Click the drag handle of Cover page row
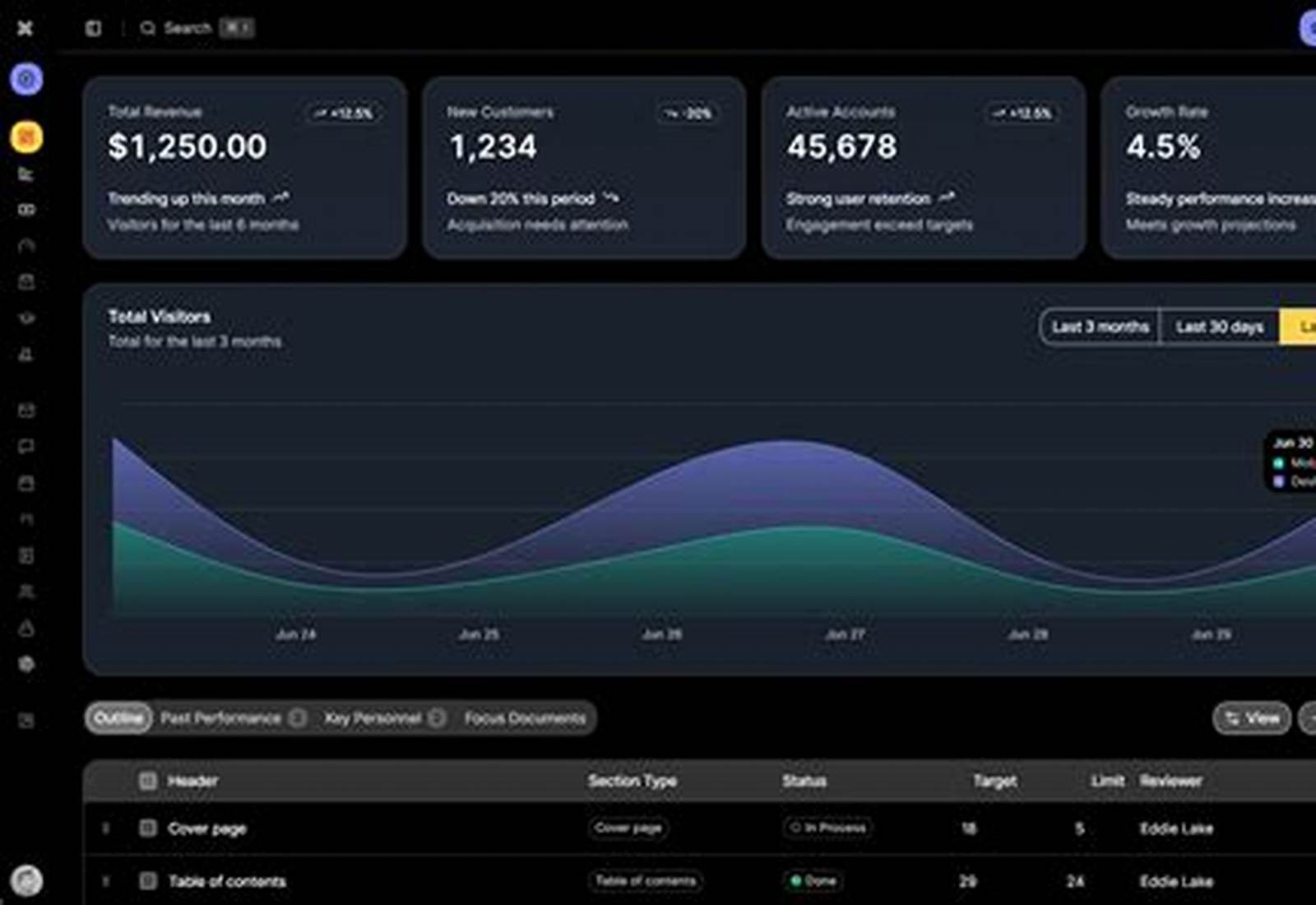The height and width of the screenshot is (905, 1316). [x=105, y=828]
